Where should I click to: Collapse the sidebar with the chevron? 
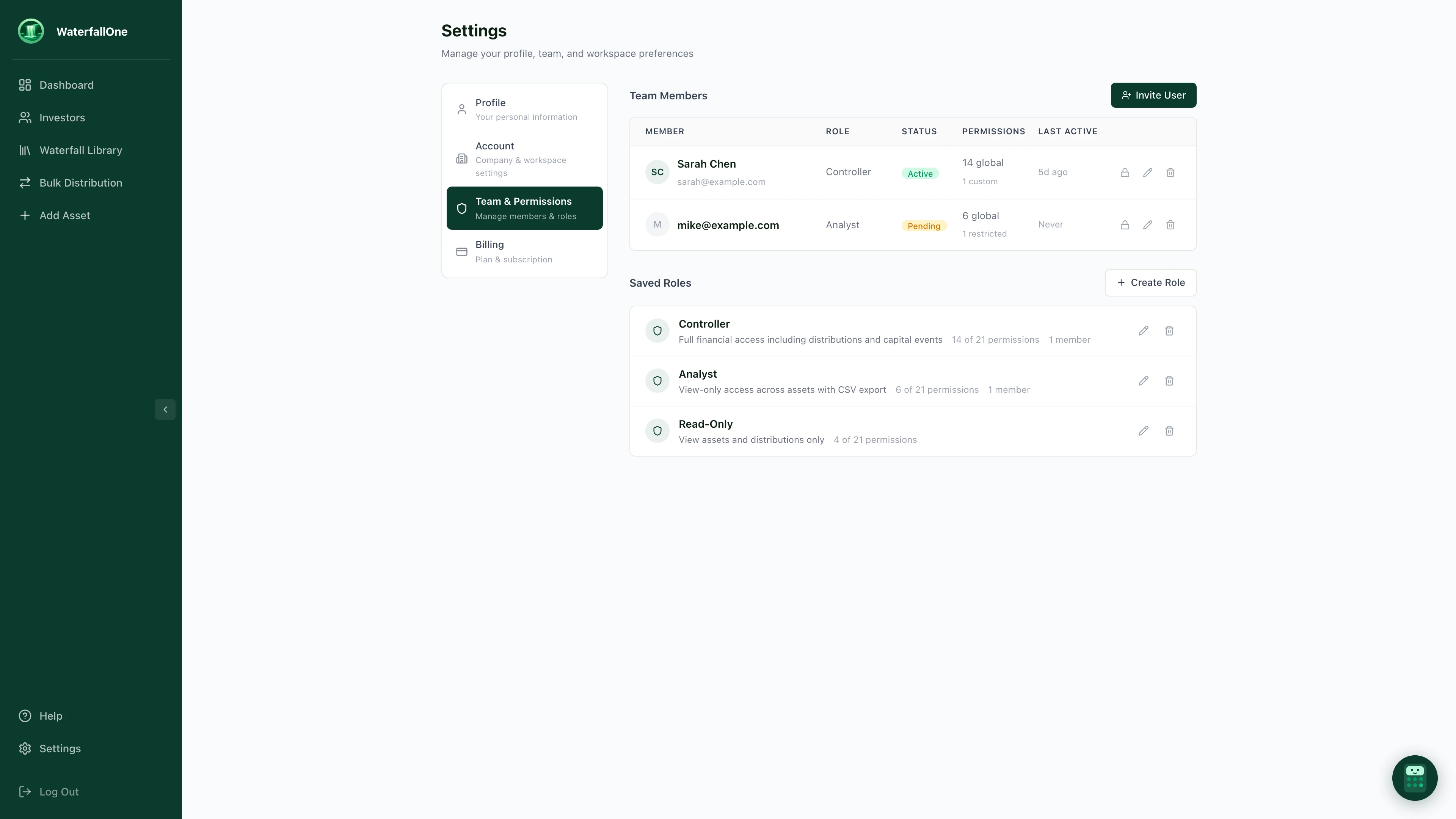(x=165, y=409)
